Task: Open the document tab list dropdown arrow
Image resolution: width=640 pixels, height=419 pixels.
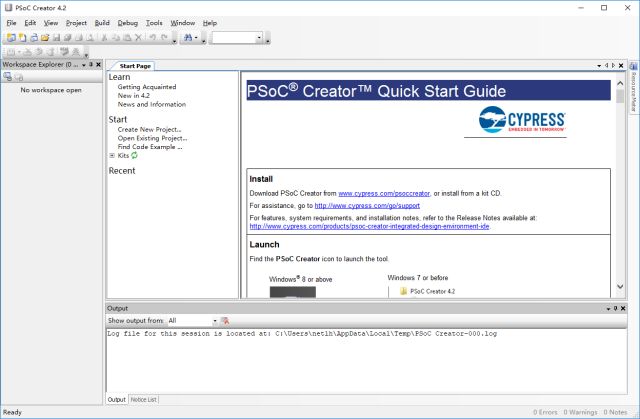Action: [599, 66]
